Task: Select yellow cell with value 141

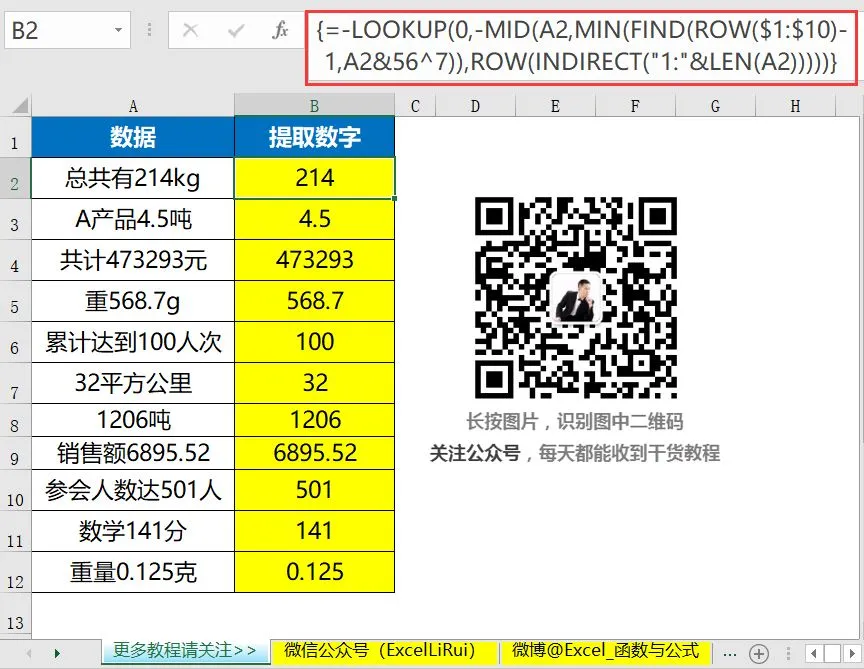Action: coord(315,531)
